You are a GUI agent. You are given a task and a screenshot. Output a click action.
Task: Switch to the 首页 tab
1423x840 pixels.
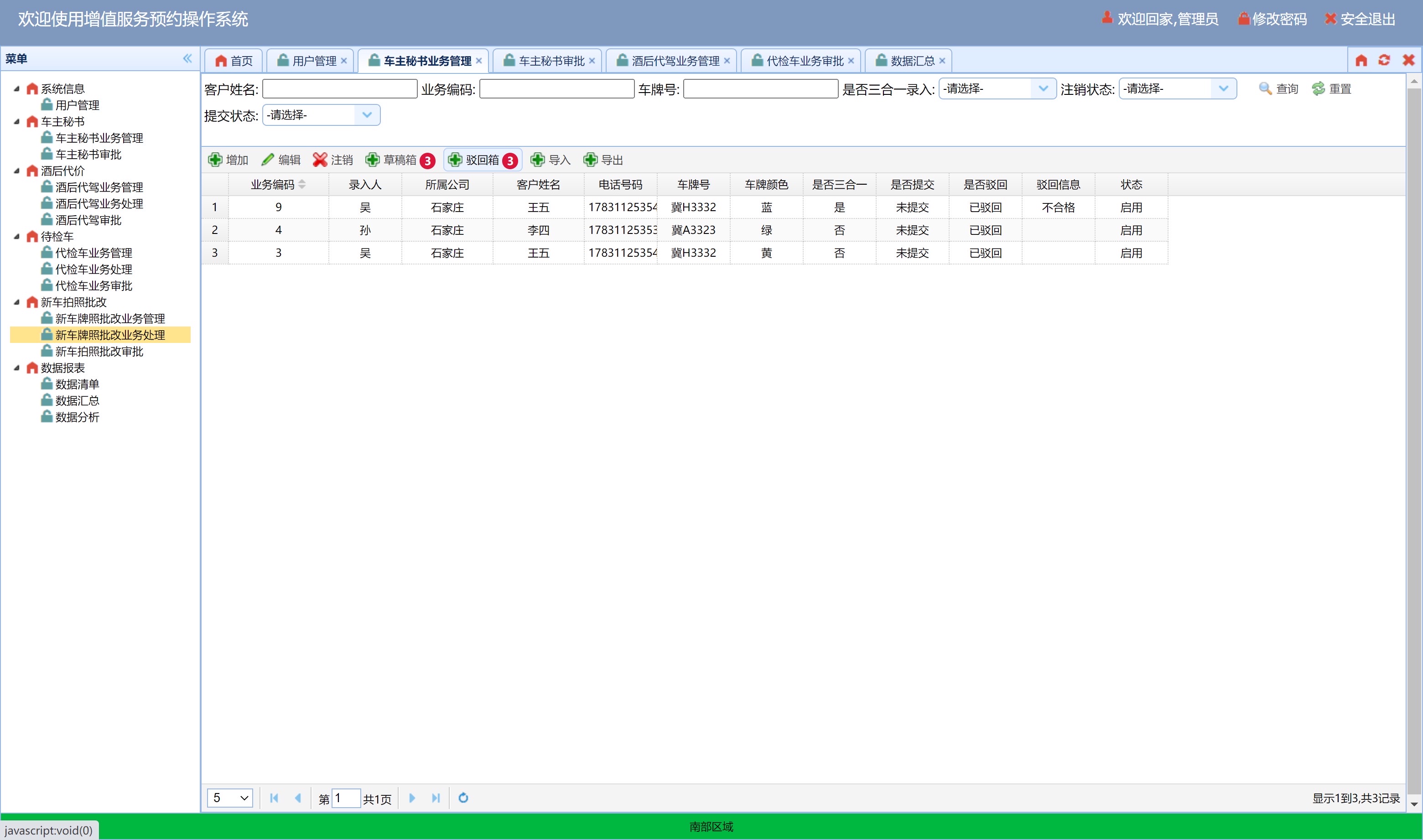coord(234,61)
